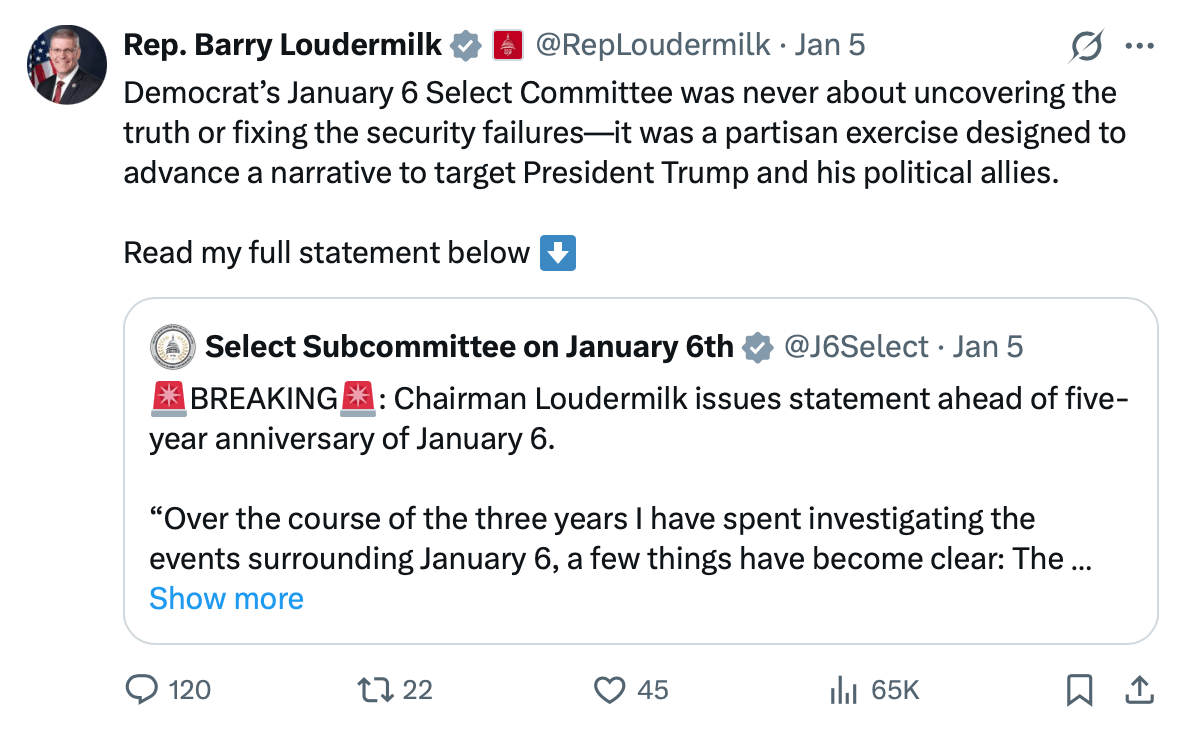Open the three-dot more options menu
1190x730 pixels.
point(1139,46)
